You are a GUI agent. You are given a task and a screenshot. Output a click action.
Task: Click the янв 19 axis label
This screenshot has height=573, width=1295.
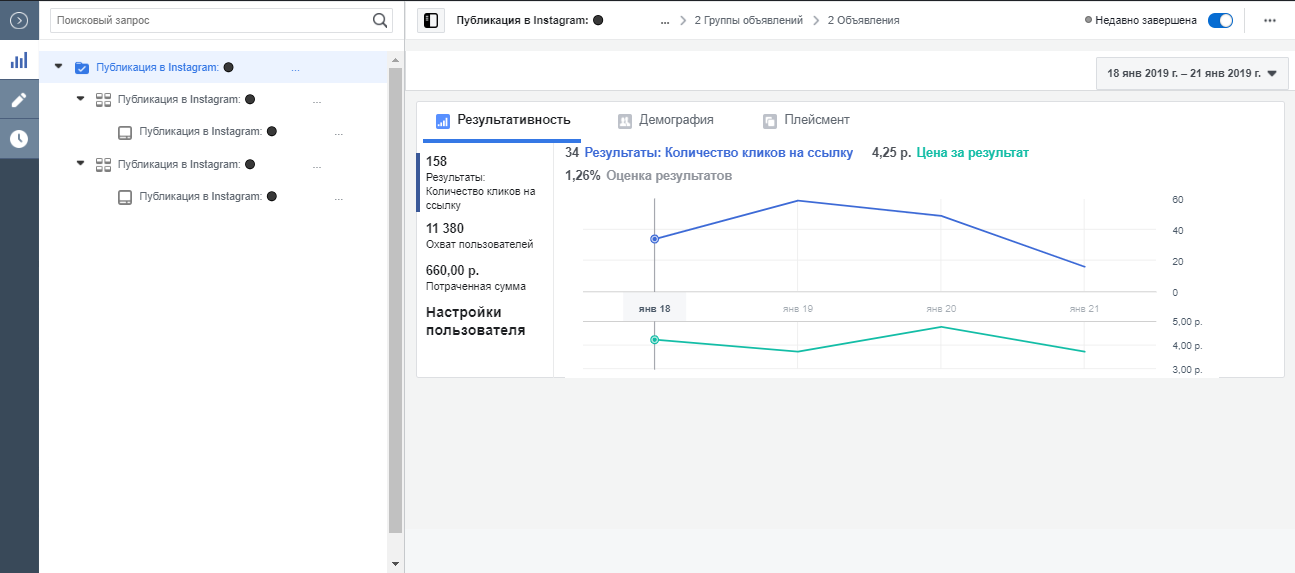coord(798,309)
